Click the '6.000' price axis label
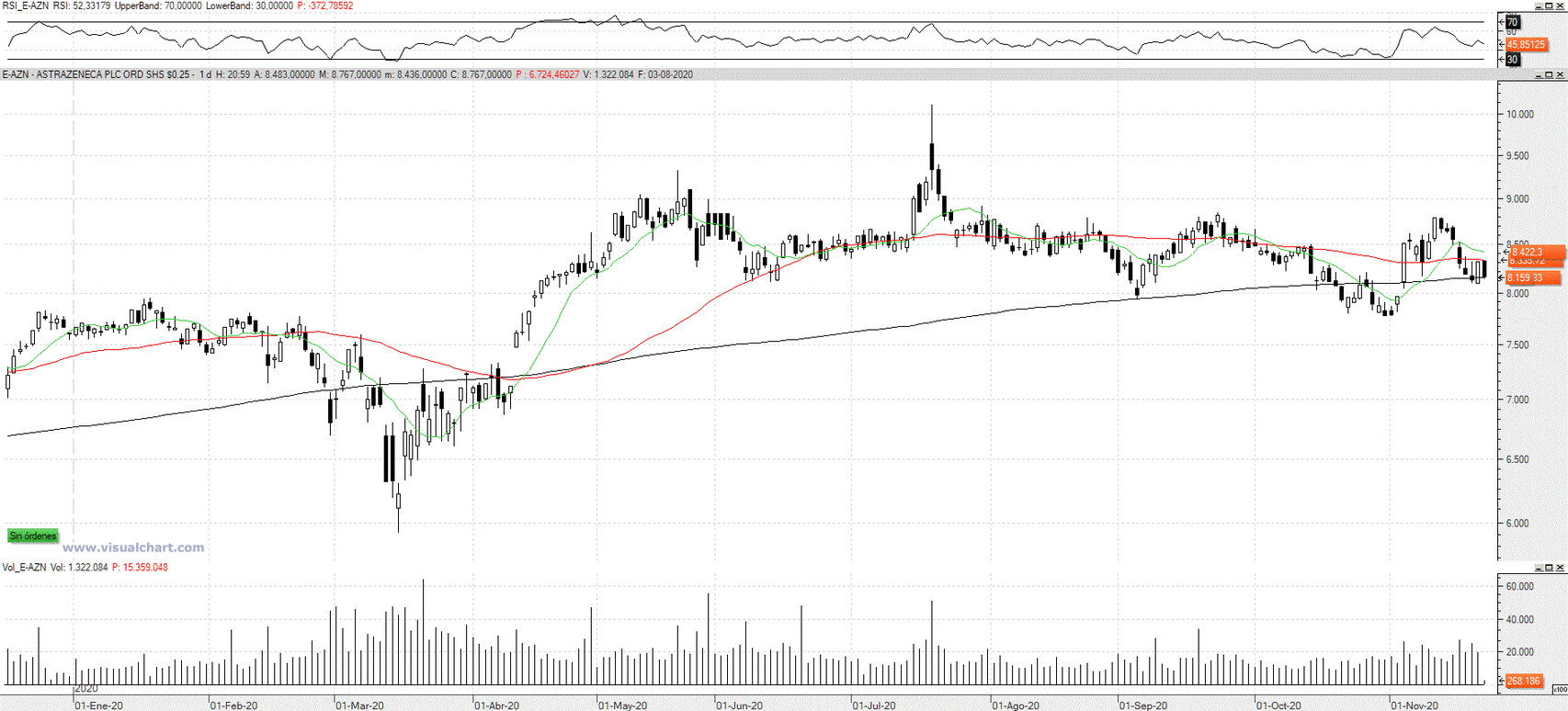Image resolution: width=1568 pixels, height=711 pixels. tap(1519, 523)
